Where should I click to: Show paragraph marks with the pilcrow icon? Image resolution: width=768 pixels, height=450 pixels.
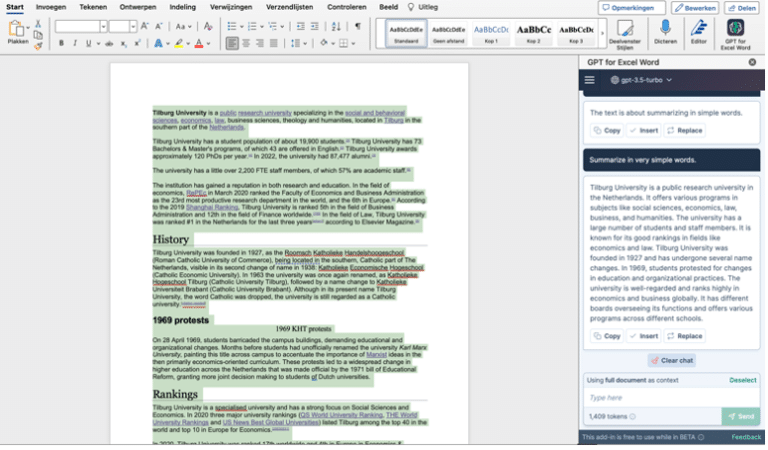[x=357, y=26]
